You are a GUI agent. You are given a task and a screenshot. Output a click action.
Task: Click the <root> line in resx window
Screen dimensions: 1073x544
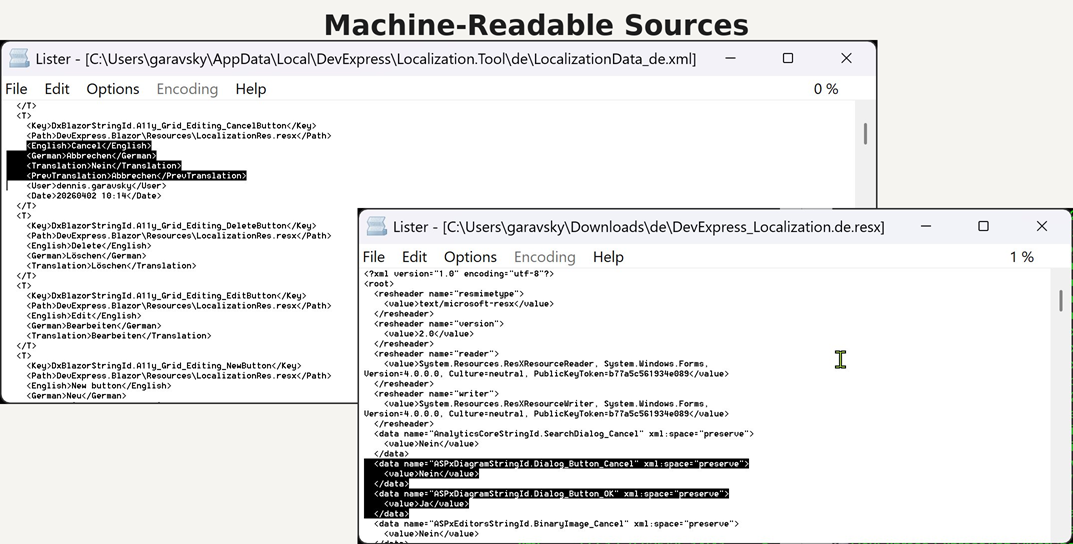click(379, 284)
